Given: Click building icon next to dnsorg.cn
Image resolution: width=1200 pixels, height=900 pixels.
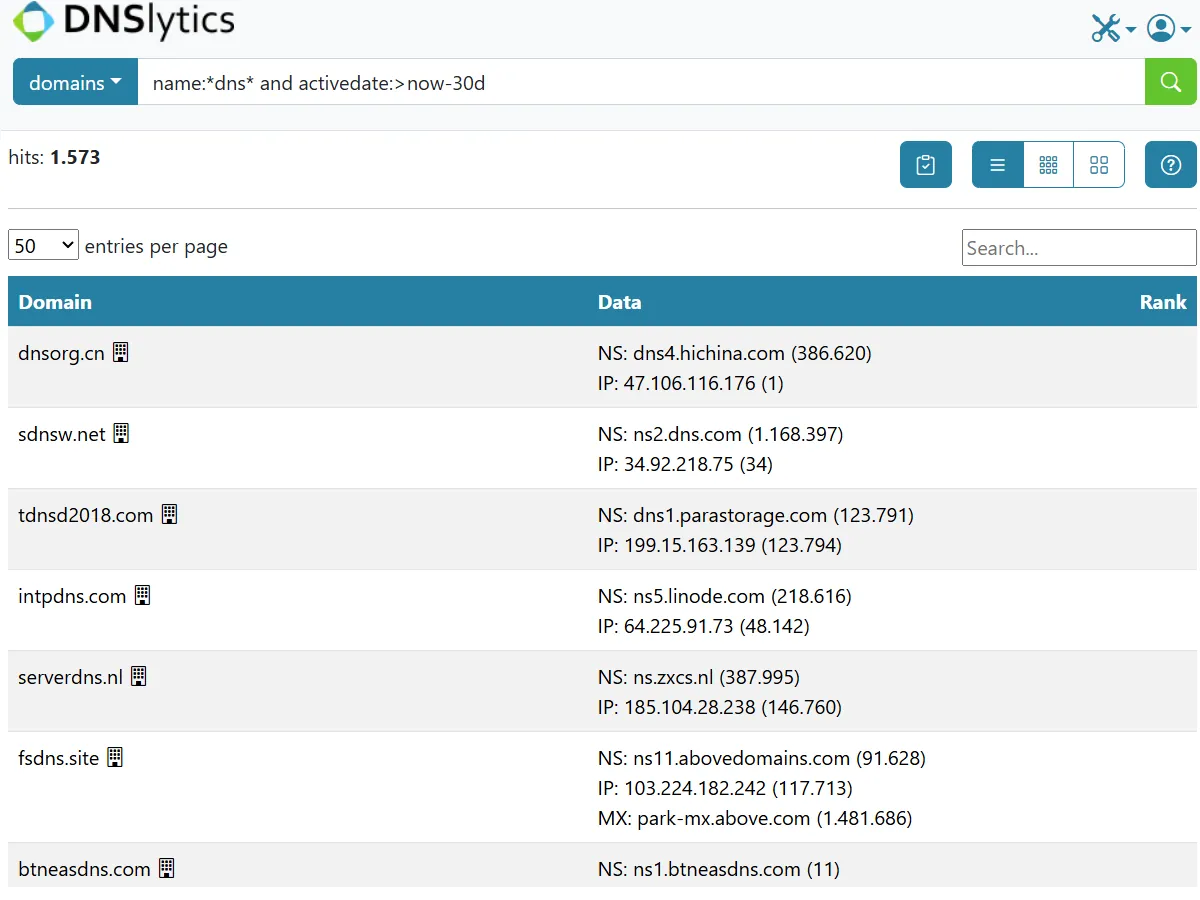Looking at the screenshot, I should (x=121, y=352).
